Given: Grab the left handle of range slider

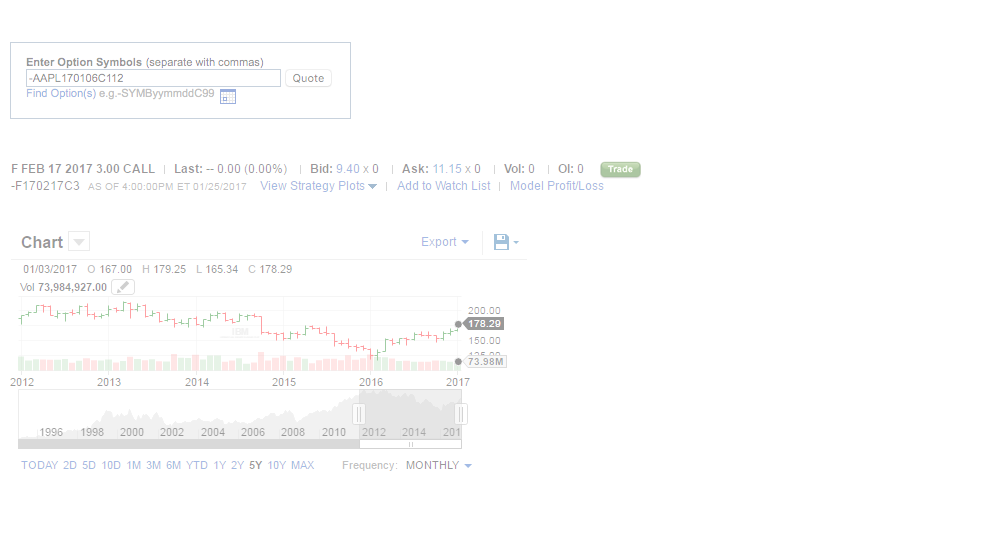Looking at the screenshot, I should pos(359,414).
